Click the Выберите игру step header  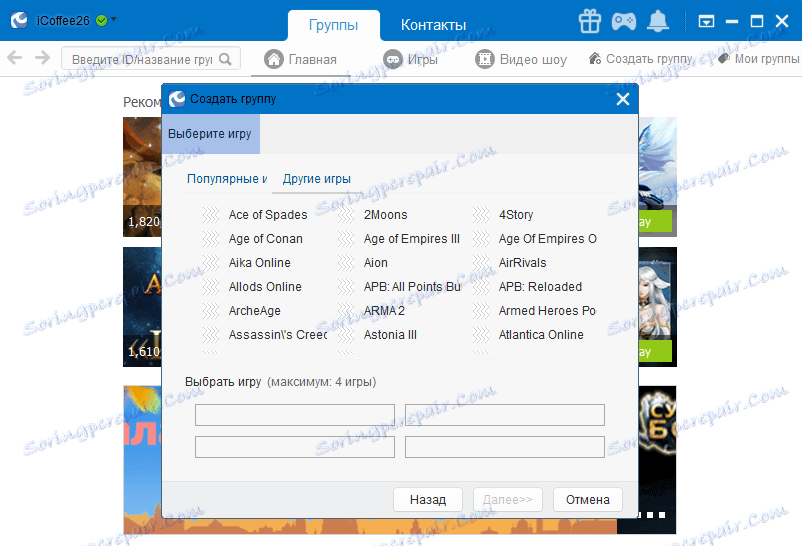[211, 134]
